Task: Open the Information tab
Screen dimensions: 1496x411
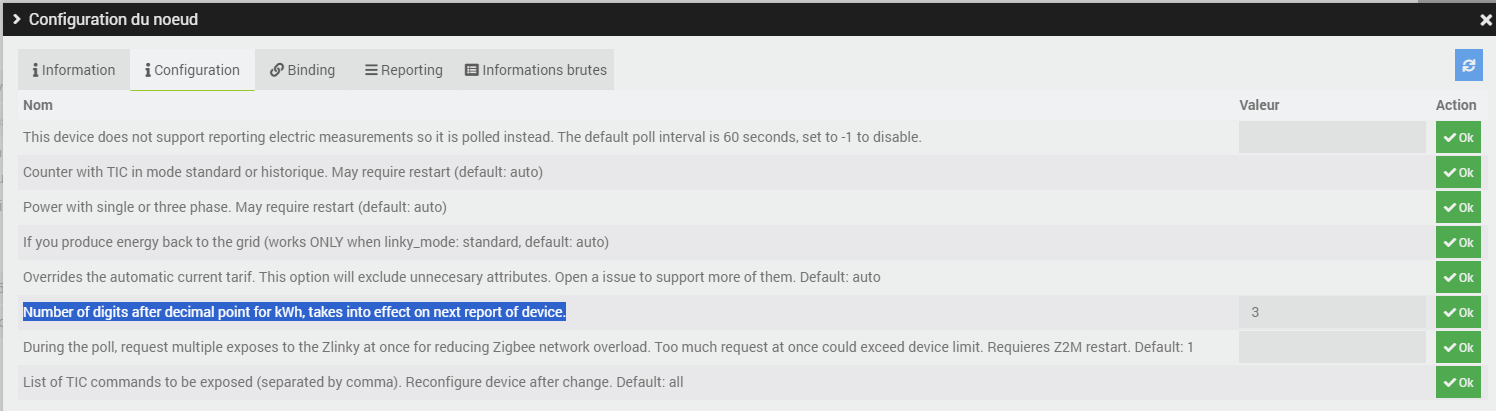Action: pyautogui.click(x=74, y=70)
